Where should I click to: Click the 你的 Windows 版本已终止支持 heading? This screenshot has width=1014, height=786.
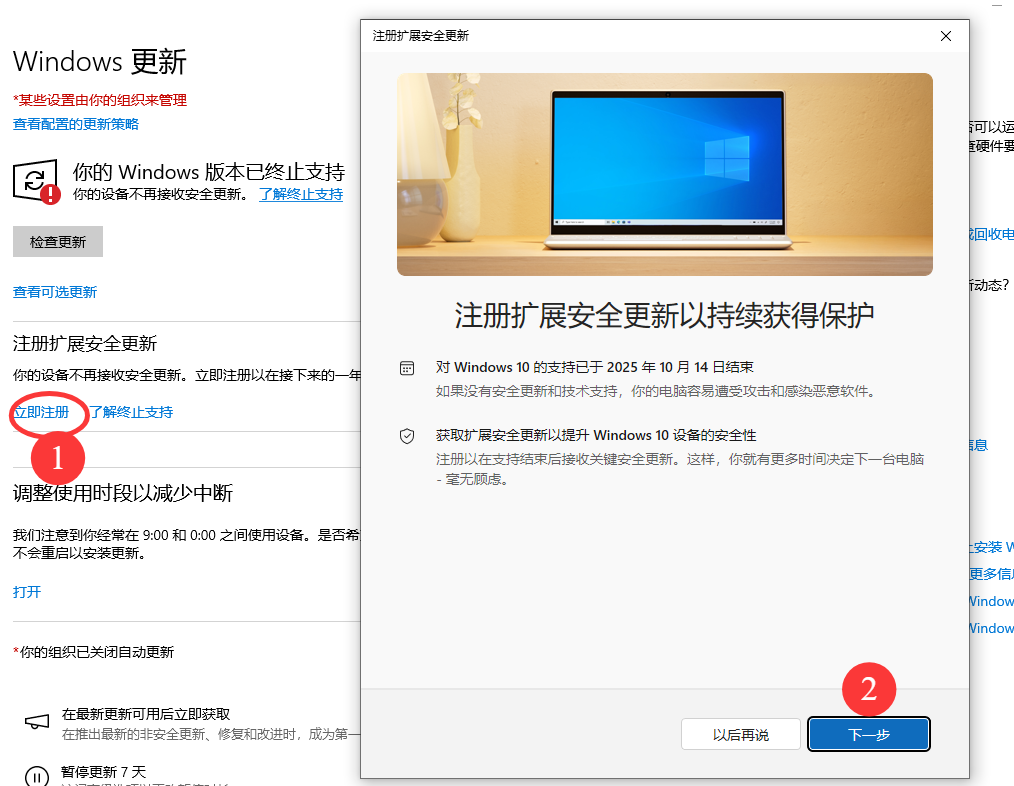[x=209, y=172]
